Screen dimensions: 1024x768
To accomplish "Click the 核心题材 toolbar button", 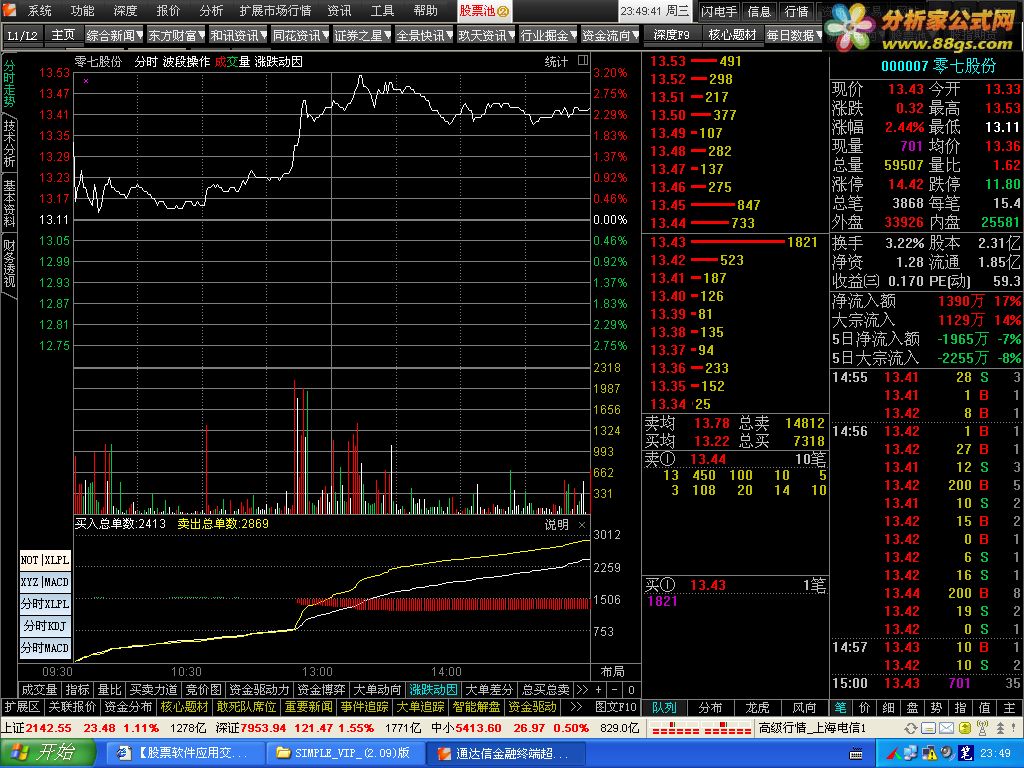I will tap(732, 35).
